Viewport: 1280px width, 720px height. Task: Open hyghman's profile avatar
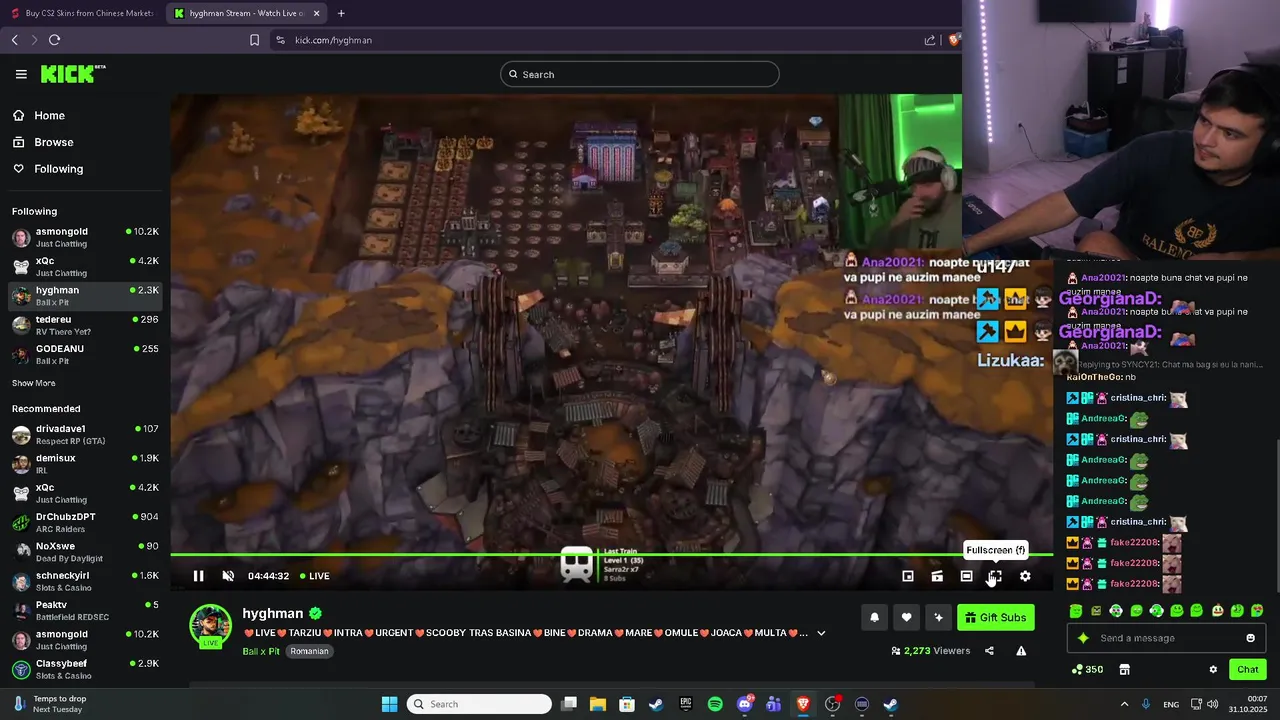[210, 625]
